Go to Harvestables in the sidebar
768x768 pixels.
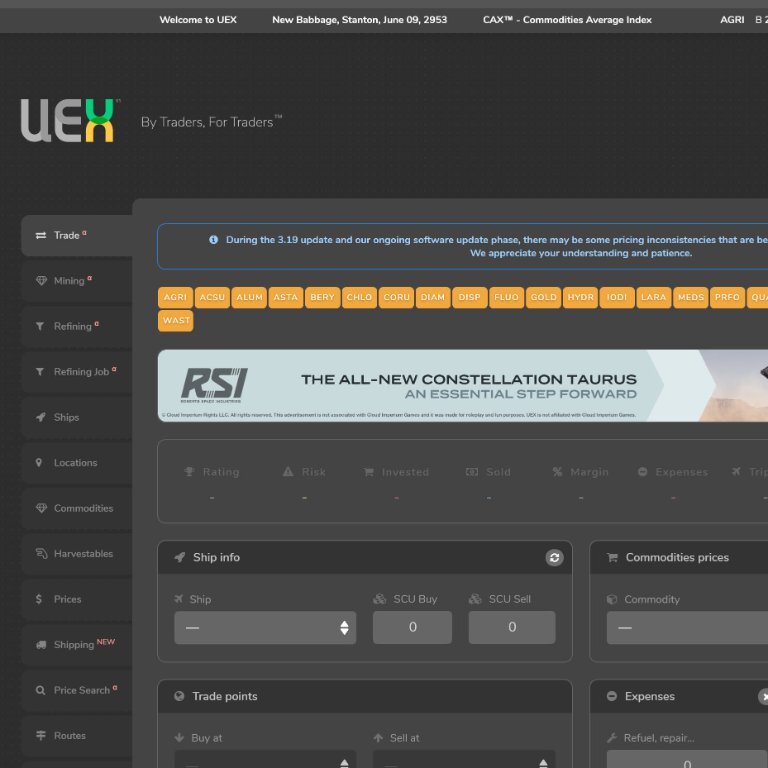pos(83,554)
